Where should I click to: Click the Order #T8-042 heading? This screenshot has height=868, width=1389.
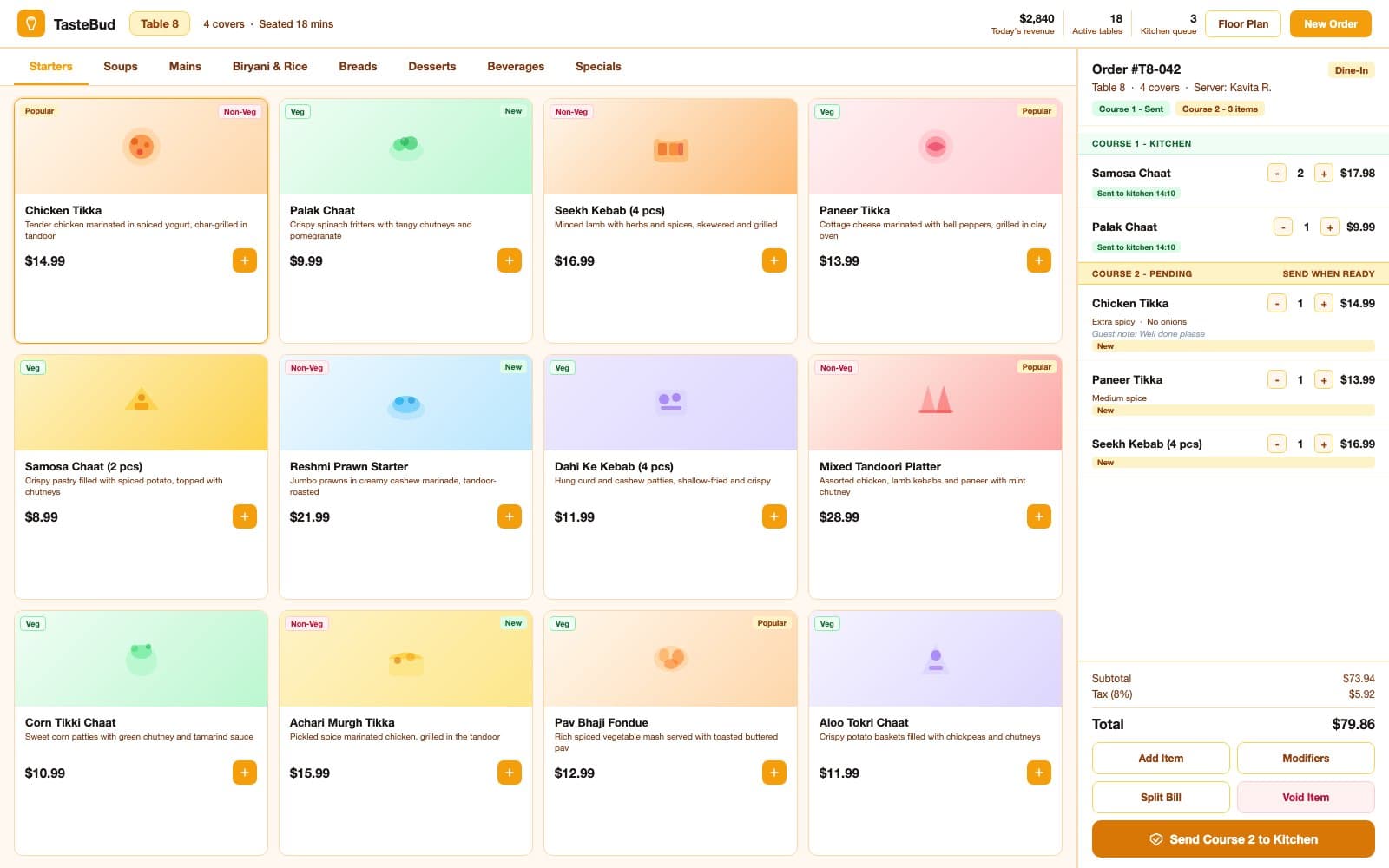tap(1136, 69)
